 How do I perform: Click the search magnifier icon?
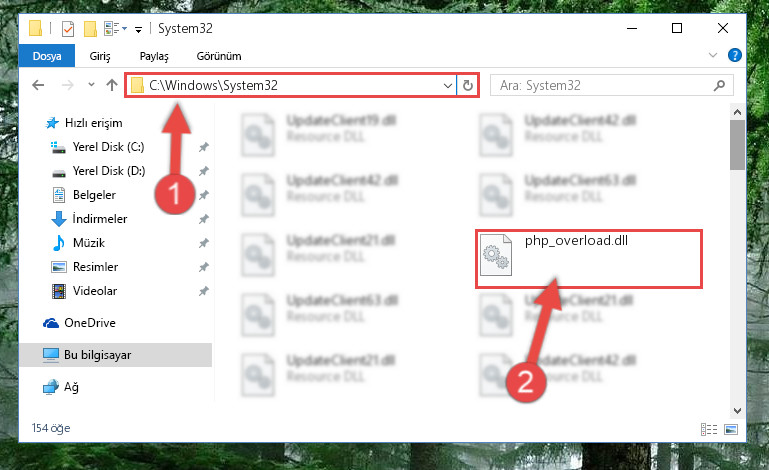[719, 85]
